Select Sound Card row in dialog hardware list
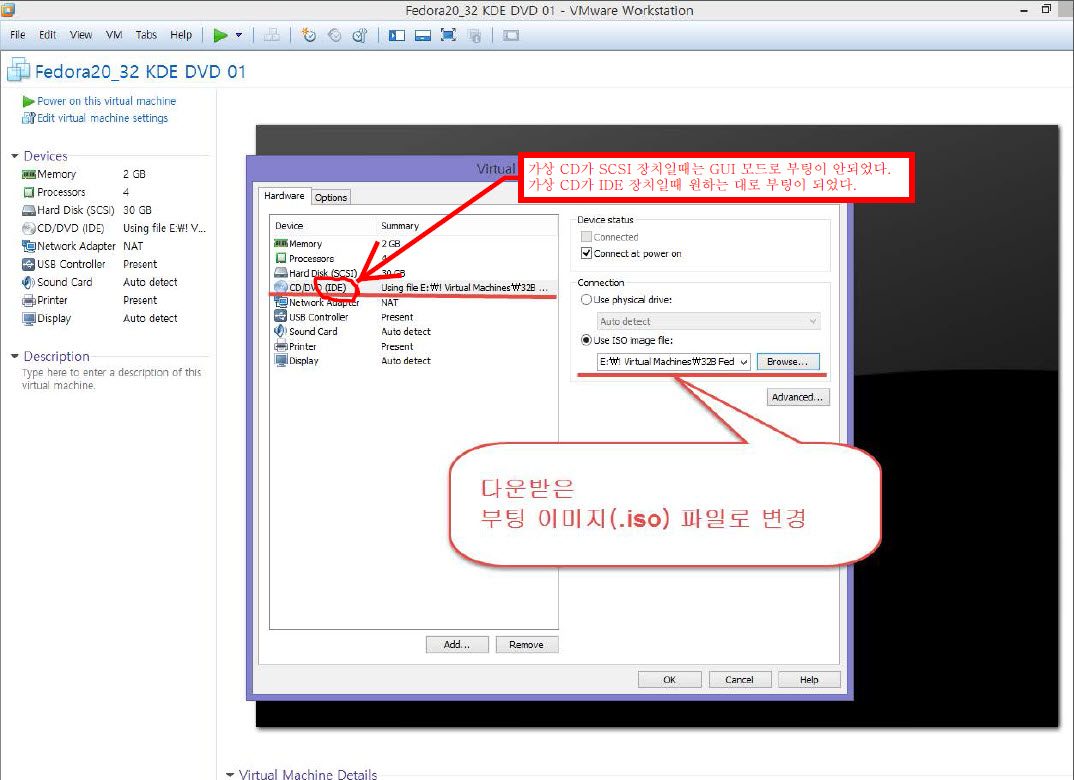Viewport: 1074px width, 780px height. [414, 331]
